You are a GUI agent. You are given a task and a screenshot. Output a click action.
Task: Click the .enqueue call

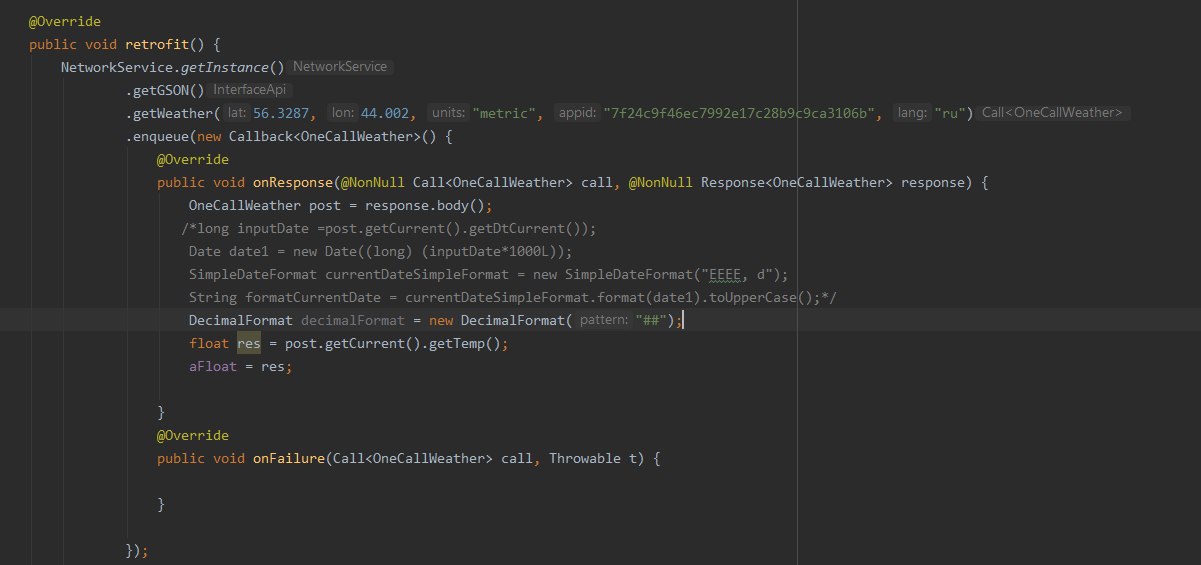point(161,136)
